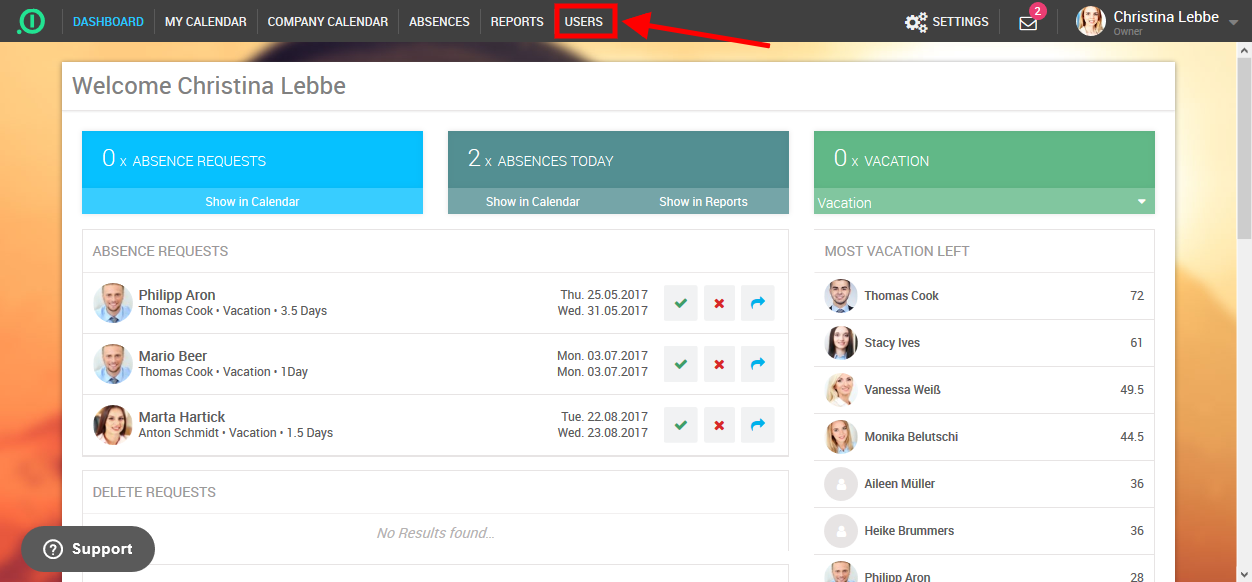Reject Mario Beer's absence request

tap(719, 364)
